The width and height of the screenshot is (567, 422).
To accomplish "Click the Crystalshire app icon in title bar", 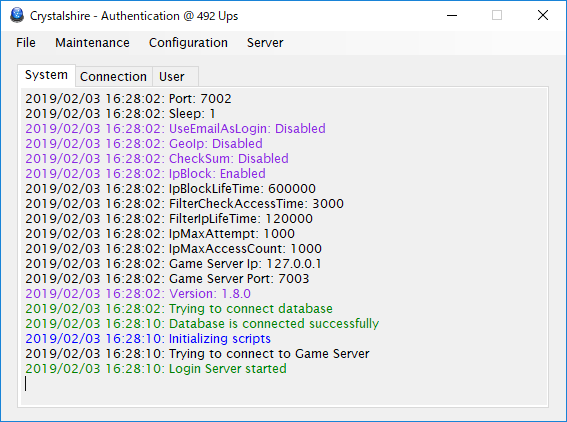I will pyautogui.click(x=17, y=16).
